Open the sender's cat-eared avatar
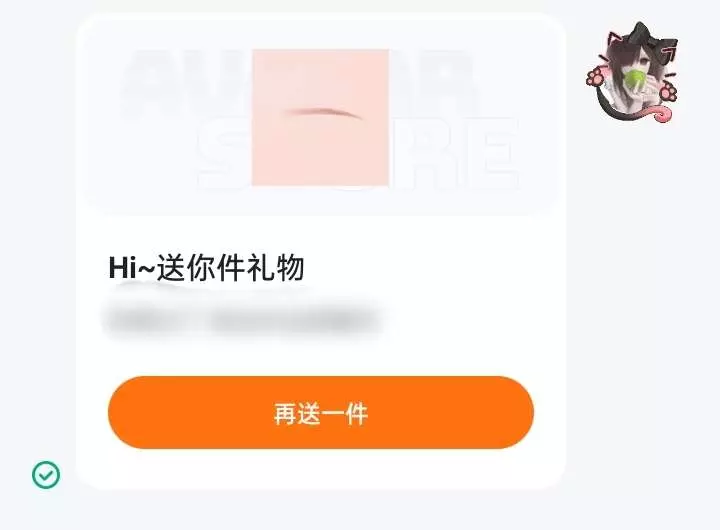The height and width of the screenshot is (530, 720). (632, 72)
